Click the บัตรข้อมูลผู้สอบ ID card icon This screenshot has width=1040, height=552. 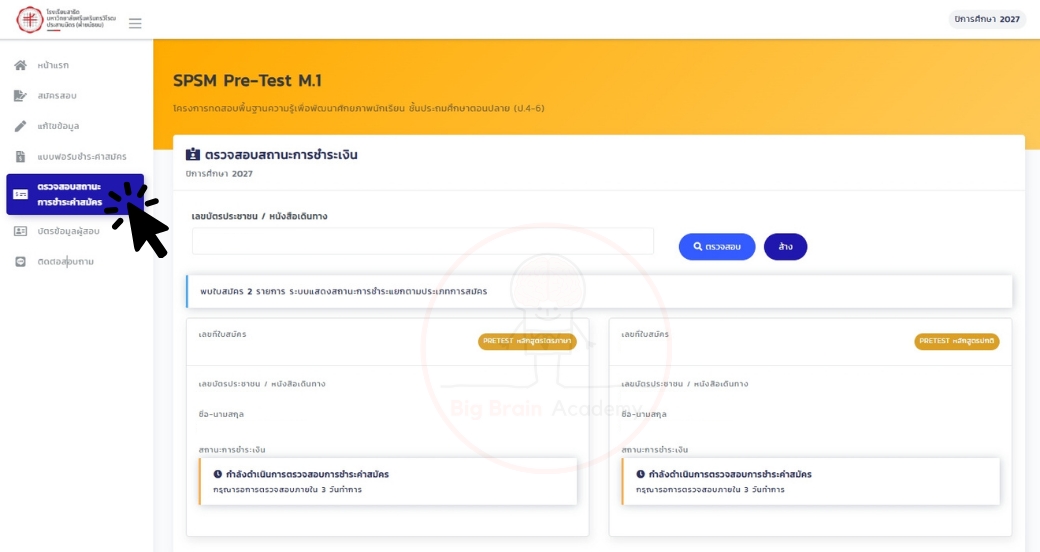point(21,231)
